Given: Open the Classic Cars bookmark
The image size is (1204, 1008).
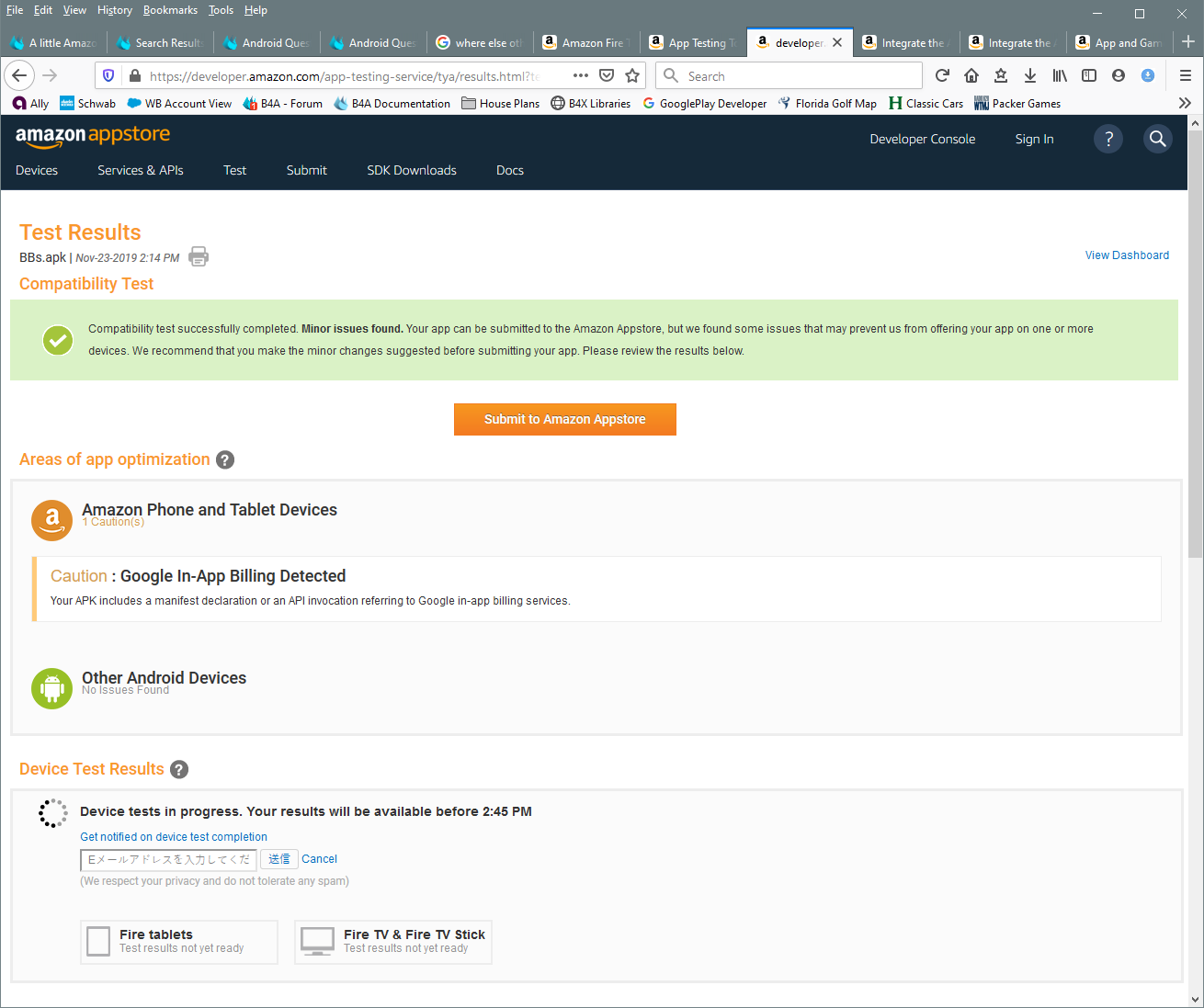Looking at the screenshot, I should tap(926, 103).
